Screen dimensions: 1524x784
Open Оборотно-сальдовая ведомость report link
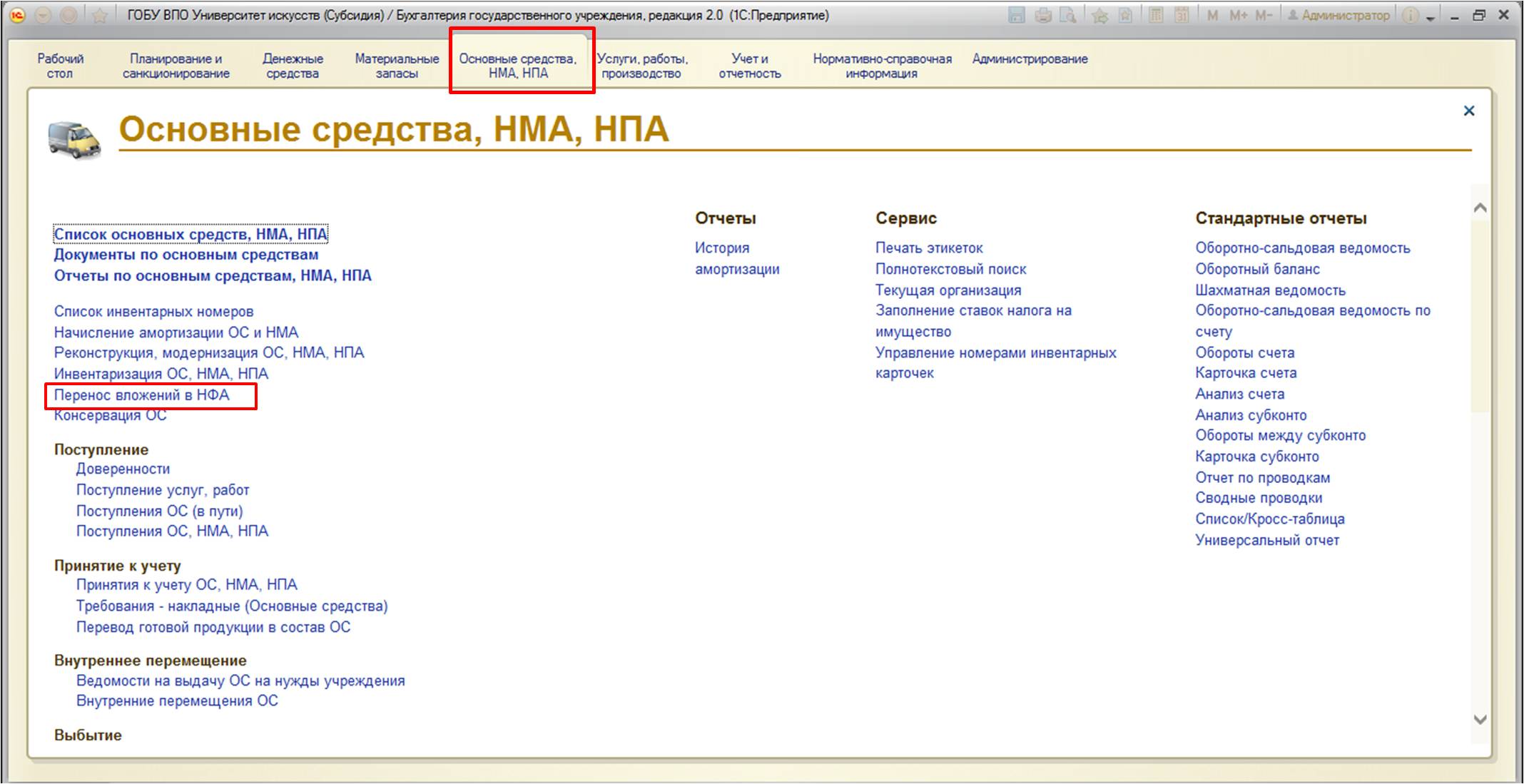point(1302,248)
